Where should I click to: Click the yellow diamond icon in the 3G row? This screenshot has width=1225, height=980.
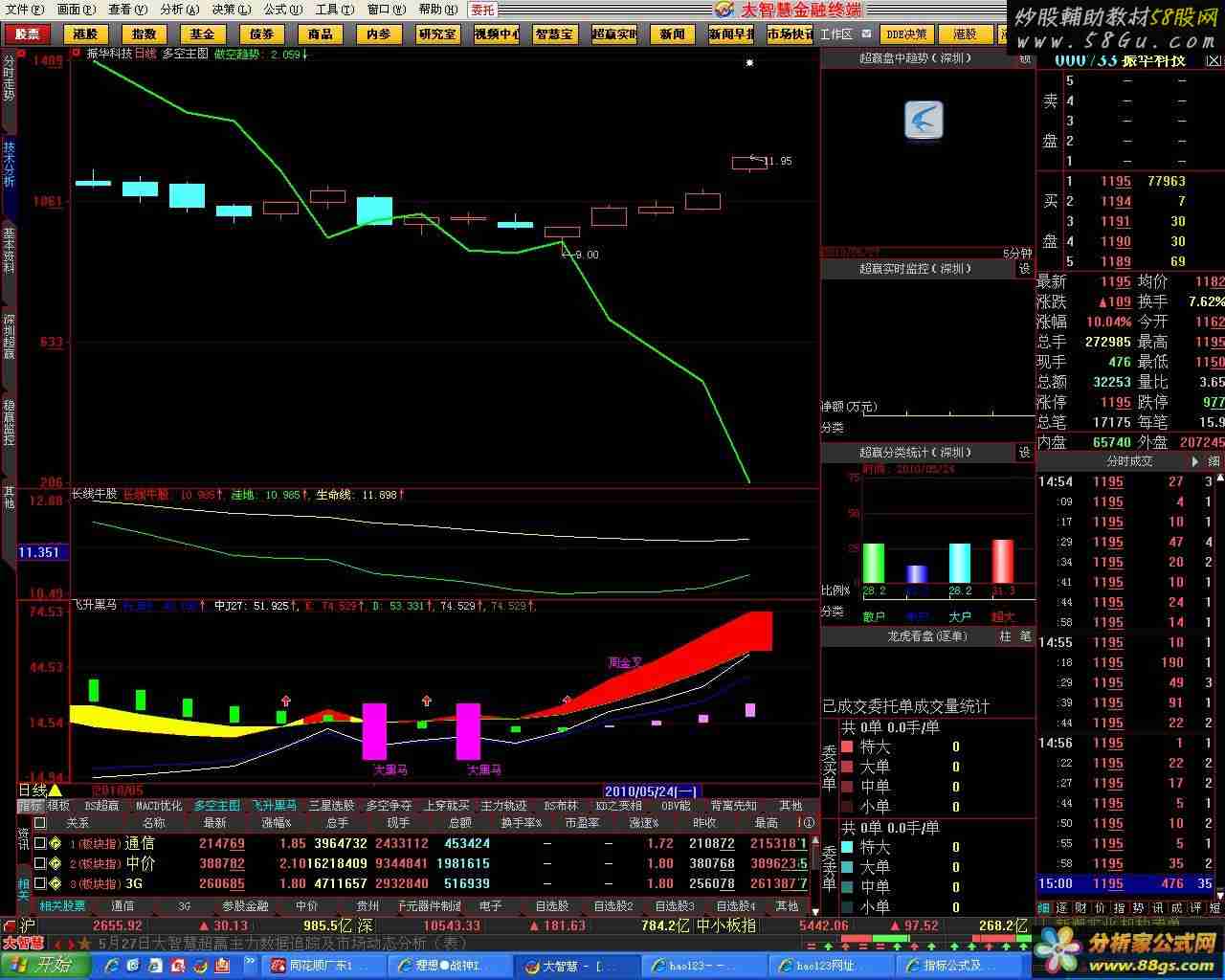point(56,884)
